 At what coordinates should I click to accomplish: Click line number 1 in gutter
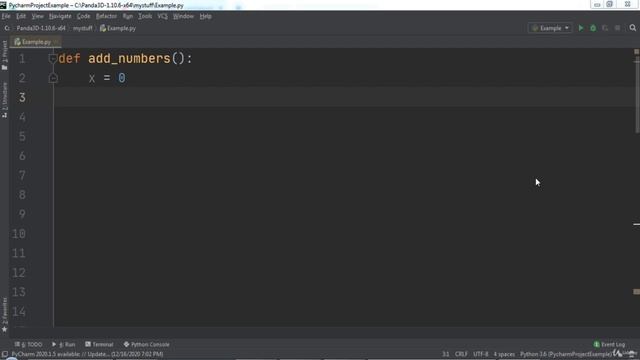click(22, 59)
